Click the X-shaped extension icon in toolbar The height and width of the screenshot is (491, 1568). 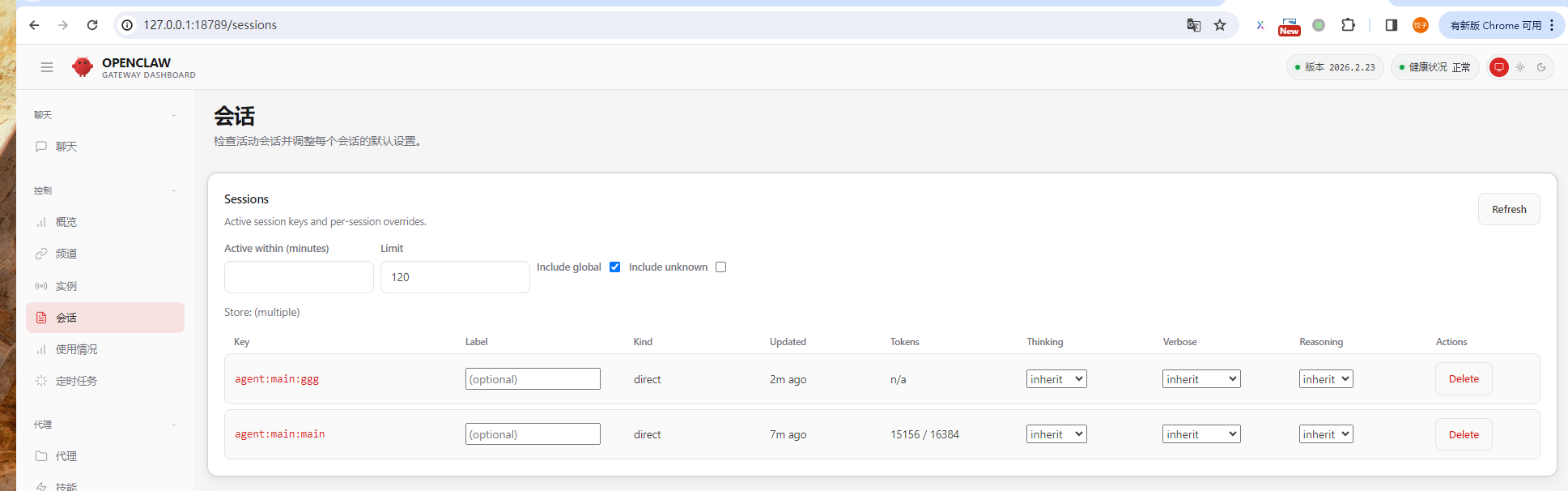[1260, 25]
